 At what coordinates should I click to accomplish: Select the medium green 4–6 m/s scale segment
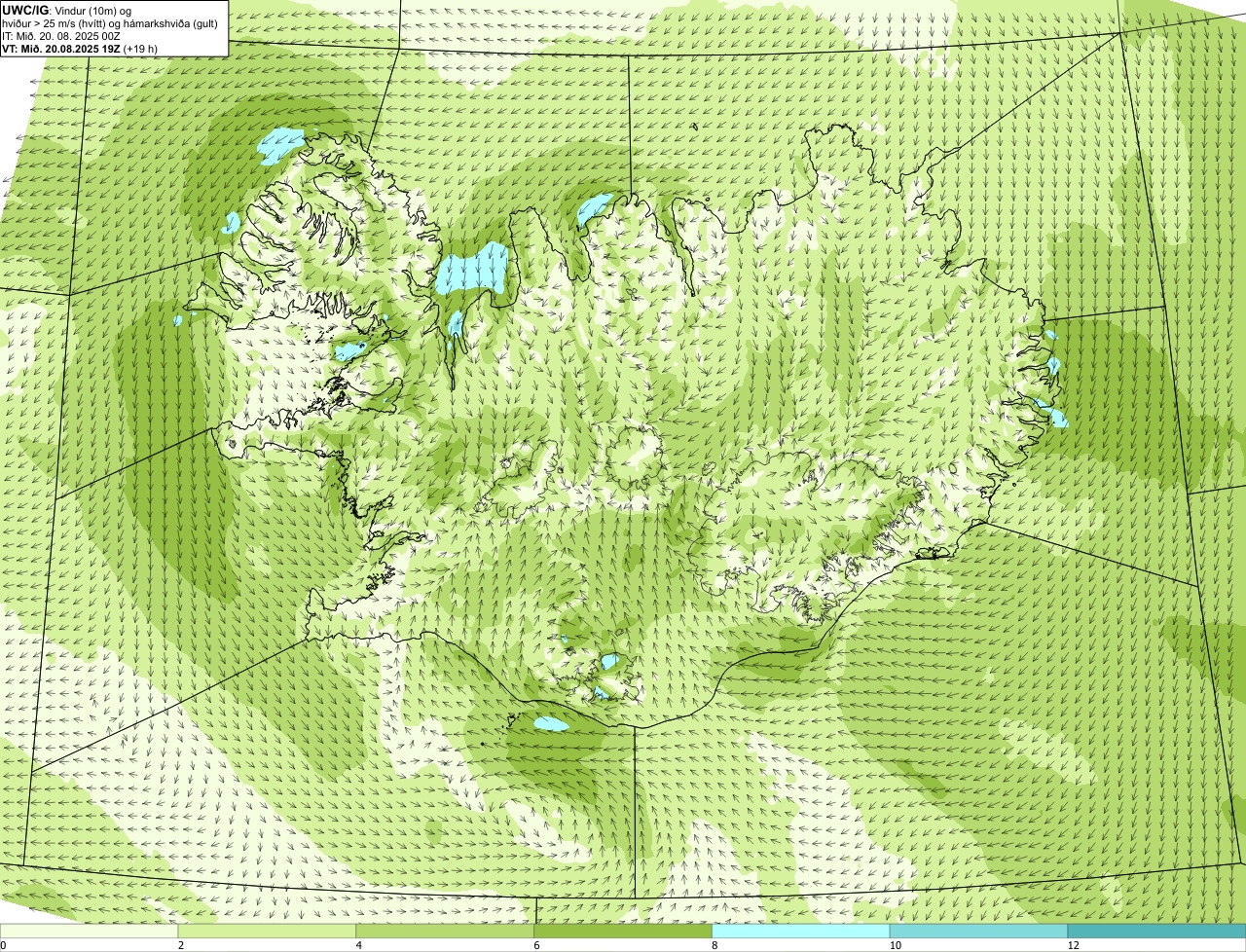click(445, 932)
